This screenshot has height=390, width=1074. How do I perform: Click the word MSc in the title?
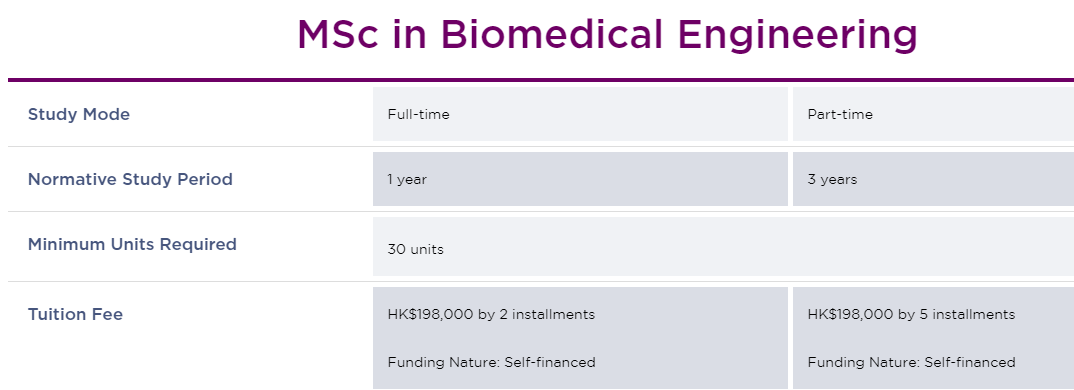338,34
